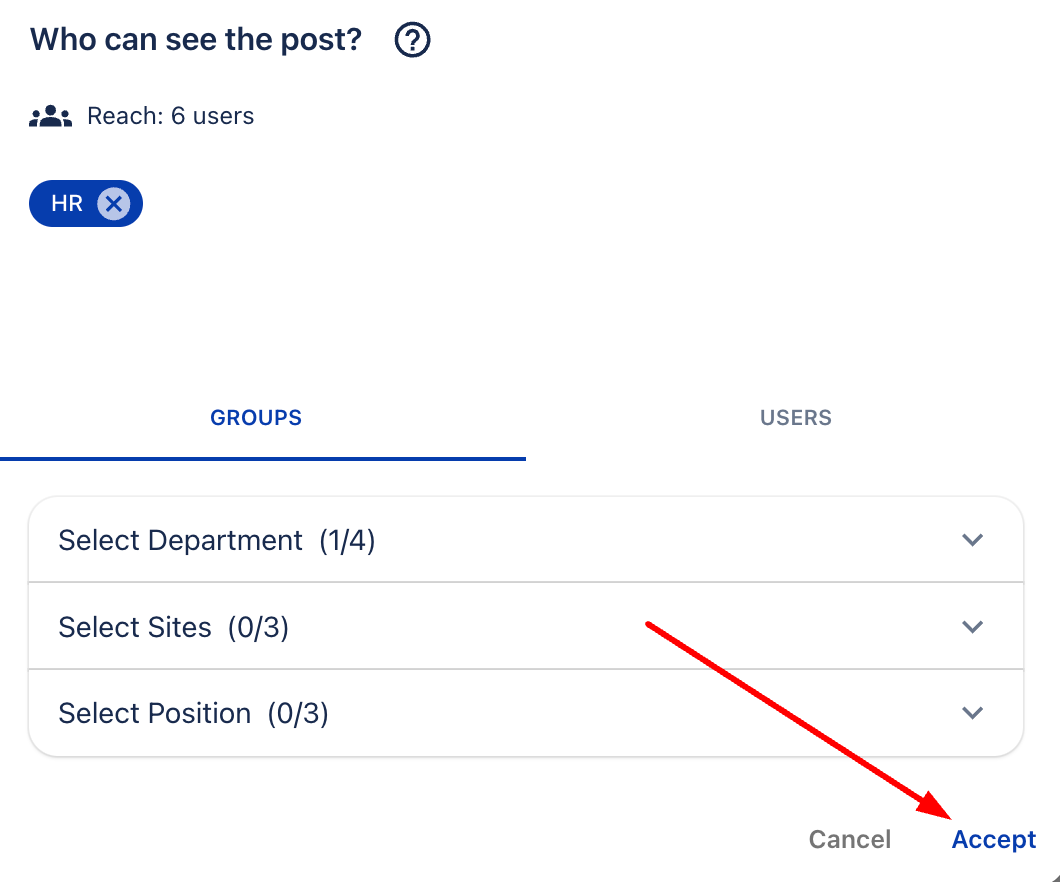
Task: Click the Sites (0/3) selection count
Action: tap(258, 628)
